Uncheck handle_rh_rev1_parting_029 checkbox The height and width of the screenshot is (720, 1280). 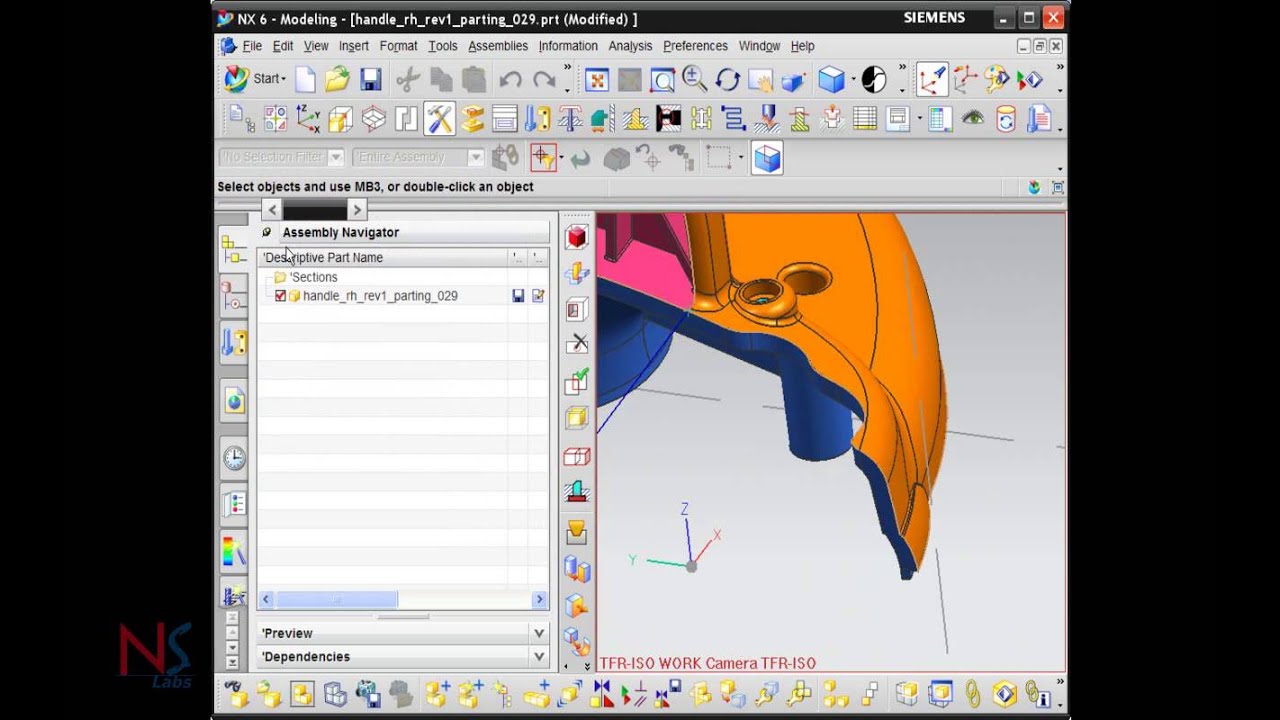tap(280, 296)
